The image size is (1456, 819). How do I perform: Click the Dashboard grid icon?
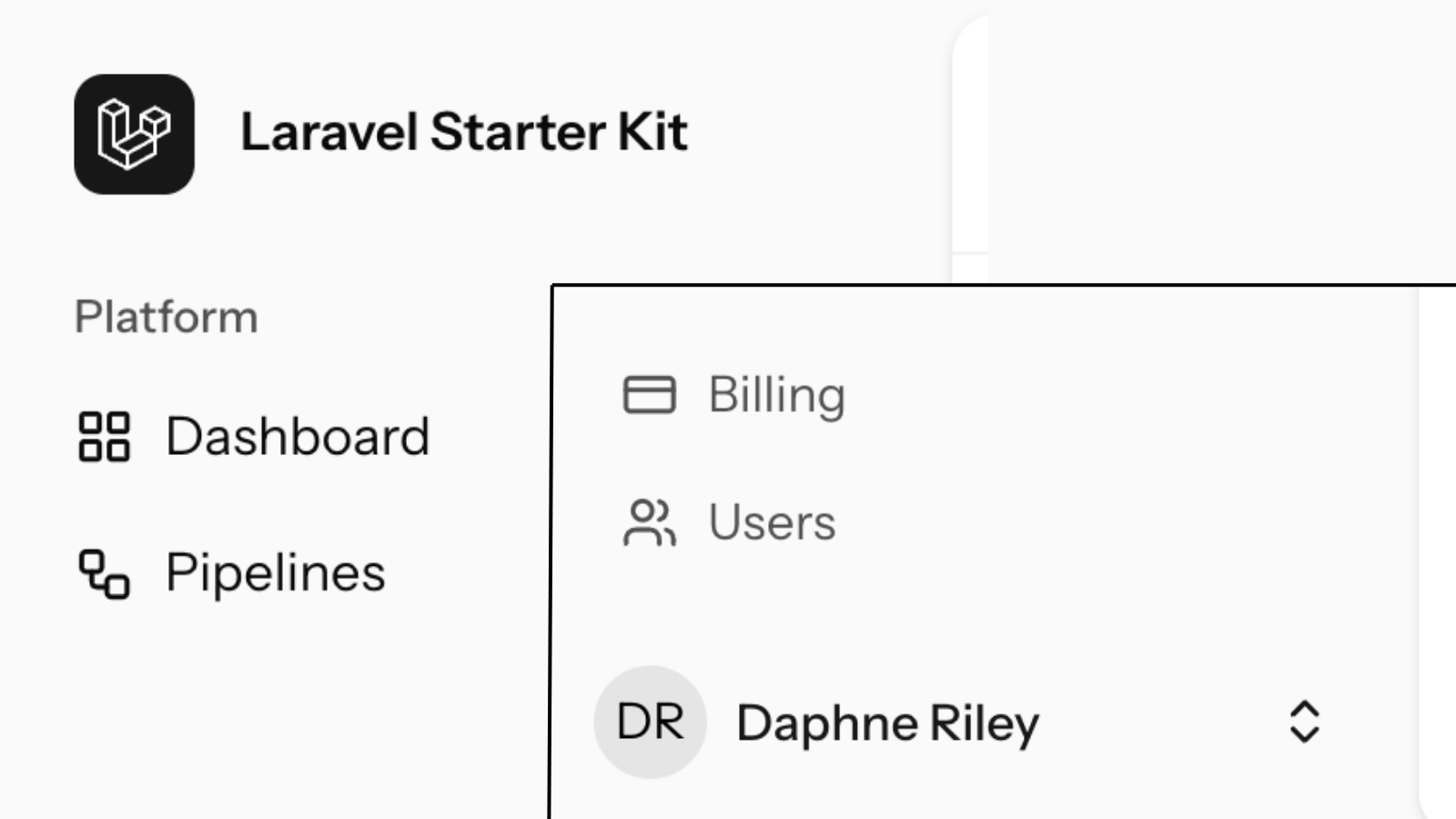pos(105,437)
